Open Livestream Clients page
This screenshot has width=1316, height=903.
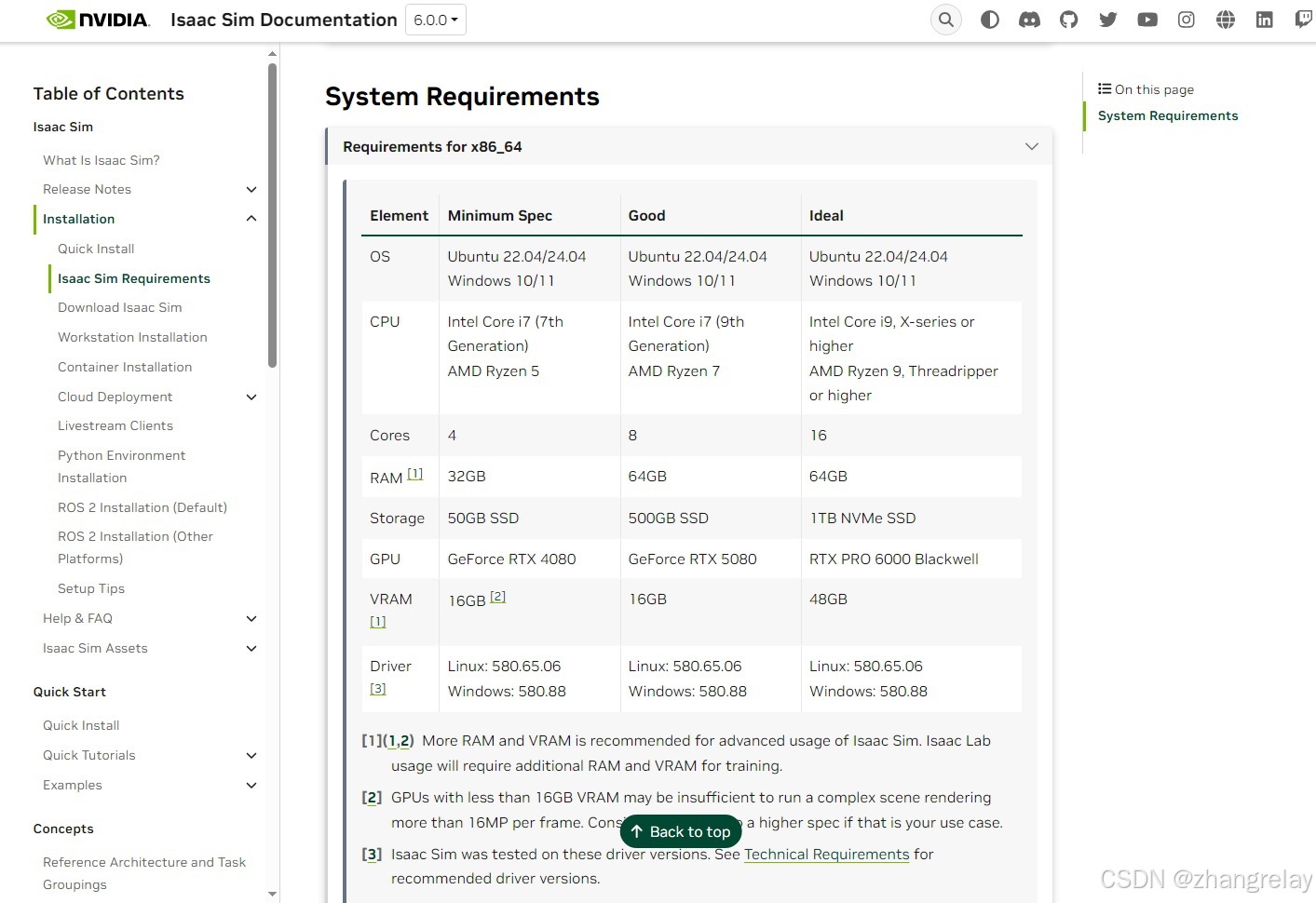(x=115, y=425)
